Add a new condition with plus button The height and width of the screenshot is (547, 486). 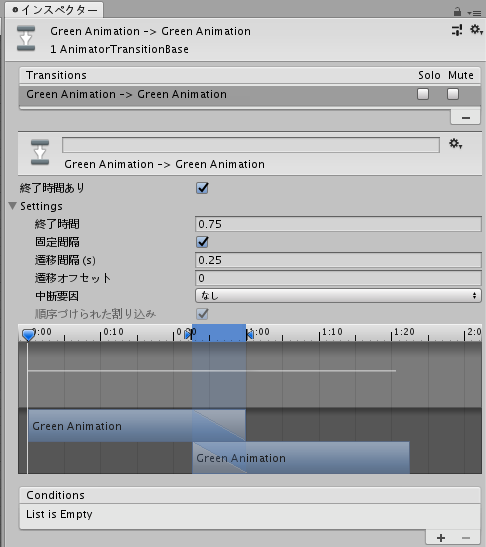pyautogui.click(x=441, y=538)
